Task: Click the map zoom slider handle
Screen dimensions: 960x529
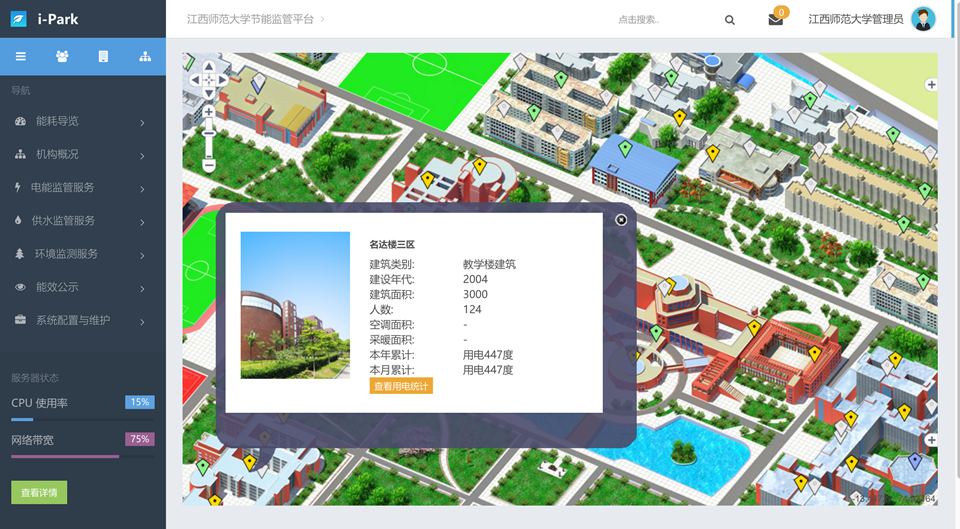Action: pyautogui.click(x=209, y=132)
